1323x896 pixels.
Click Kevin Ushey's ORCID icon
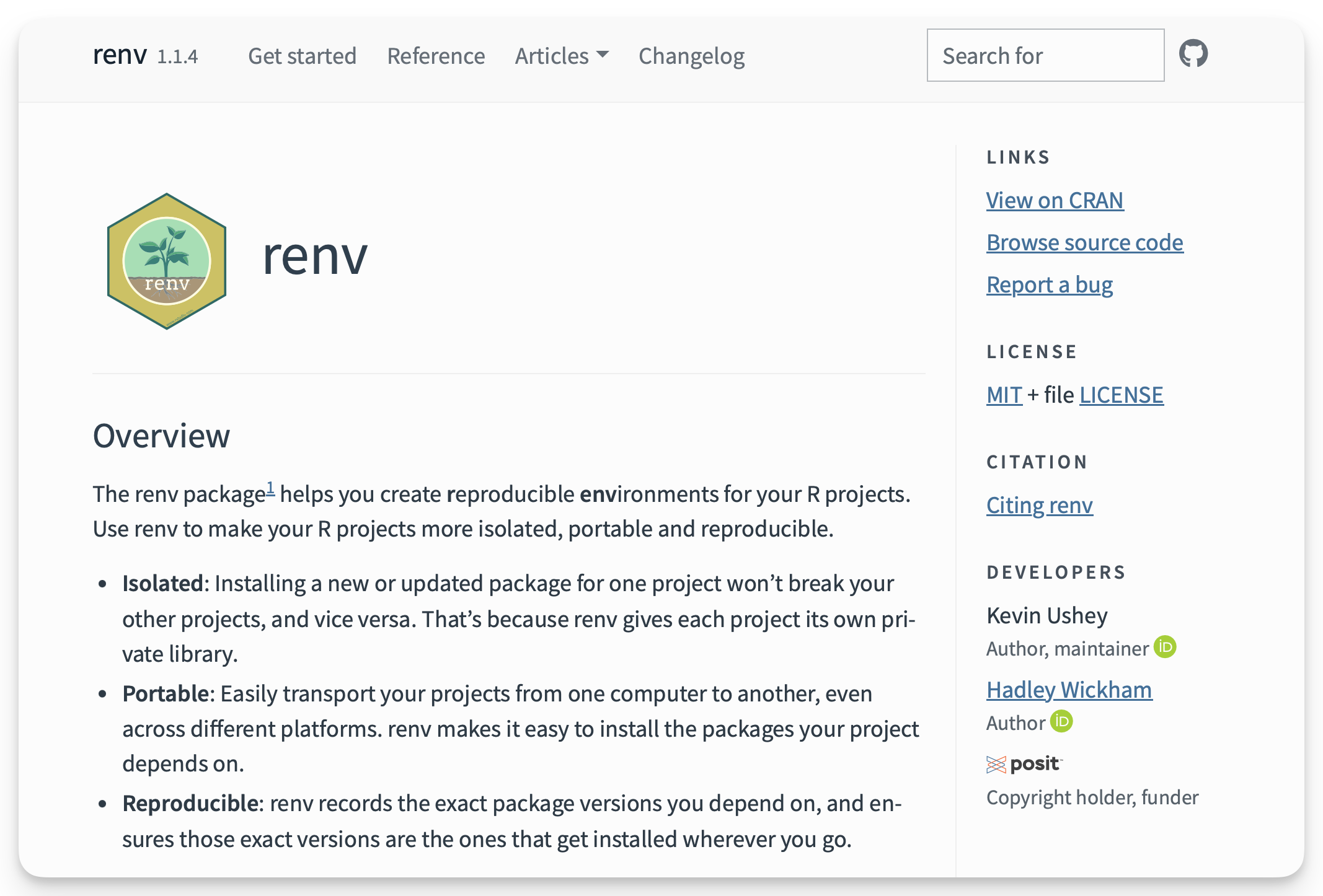click(1165, 647)
